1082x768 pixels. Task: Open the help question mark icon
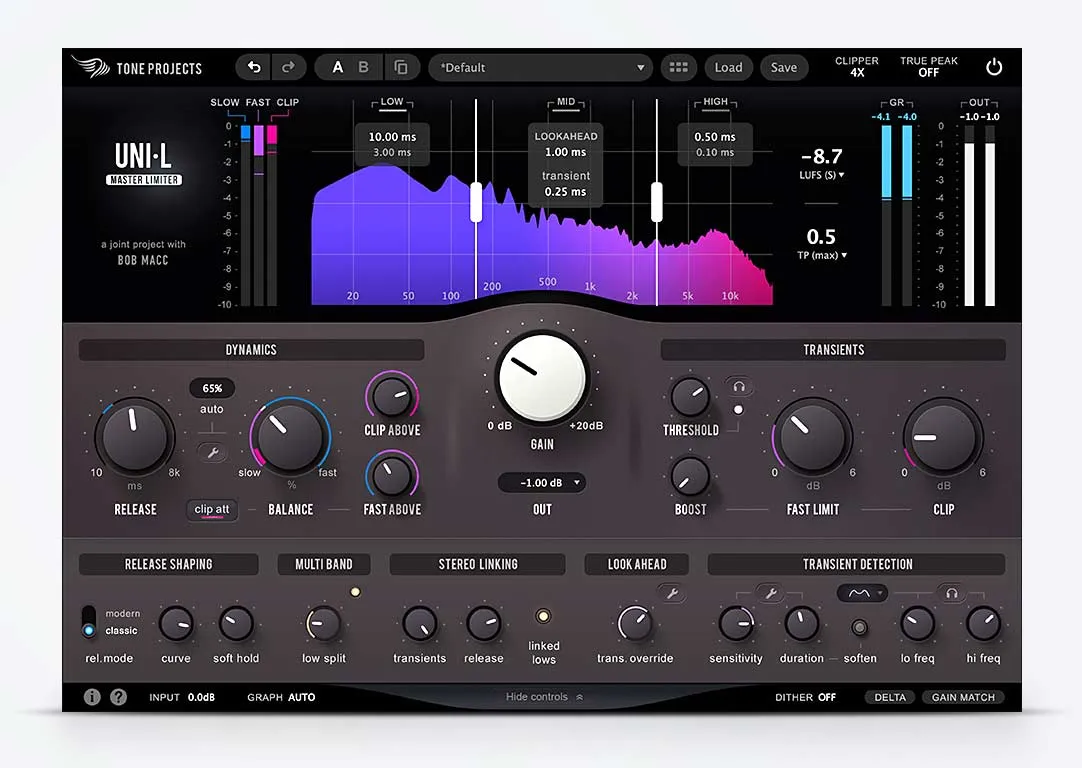coord(119,697)
